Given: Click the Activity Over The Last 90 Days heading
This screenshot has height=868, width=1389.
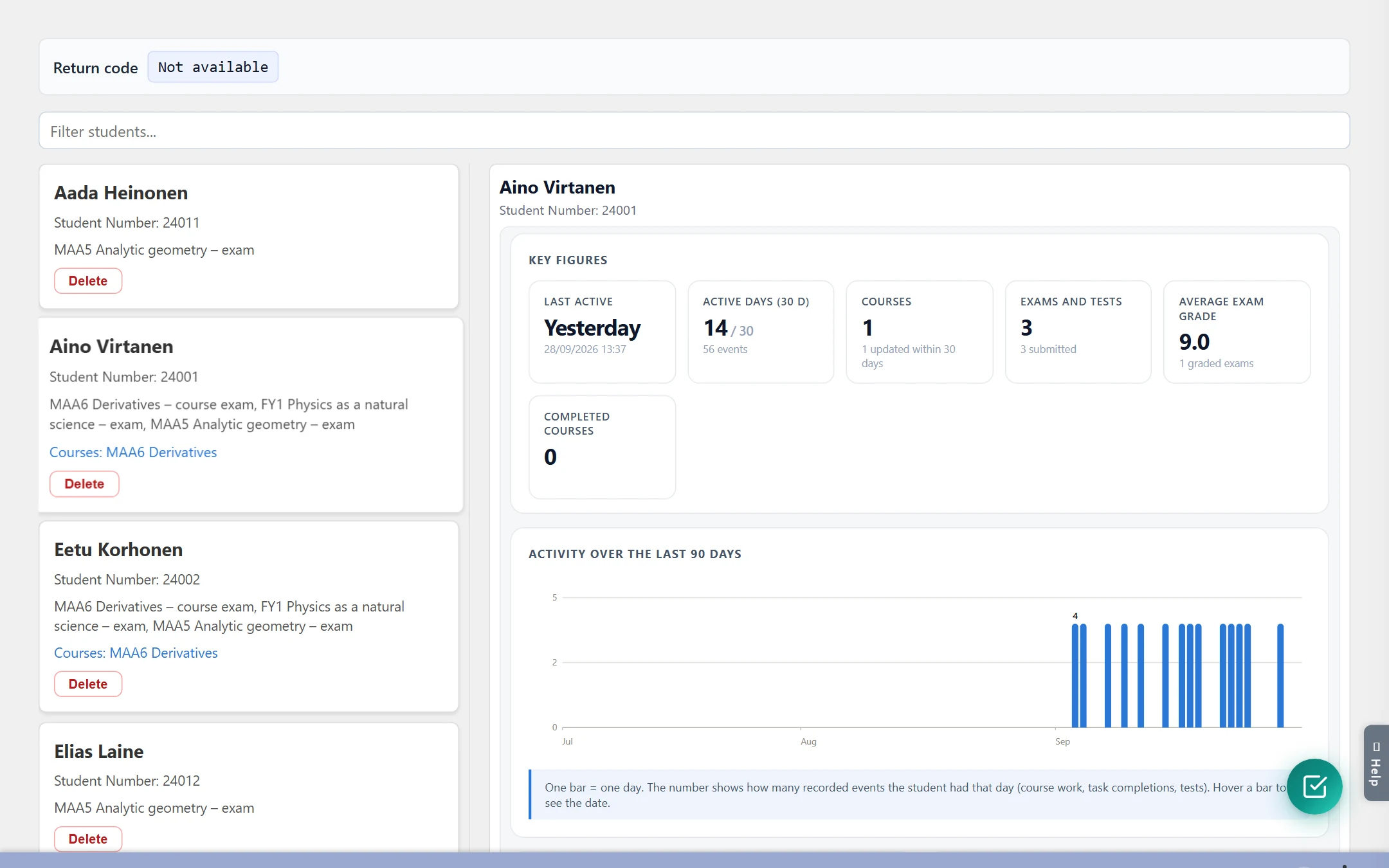Looking at the screenshot, I should pyautogui.click(x=635, y=554).
